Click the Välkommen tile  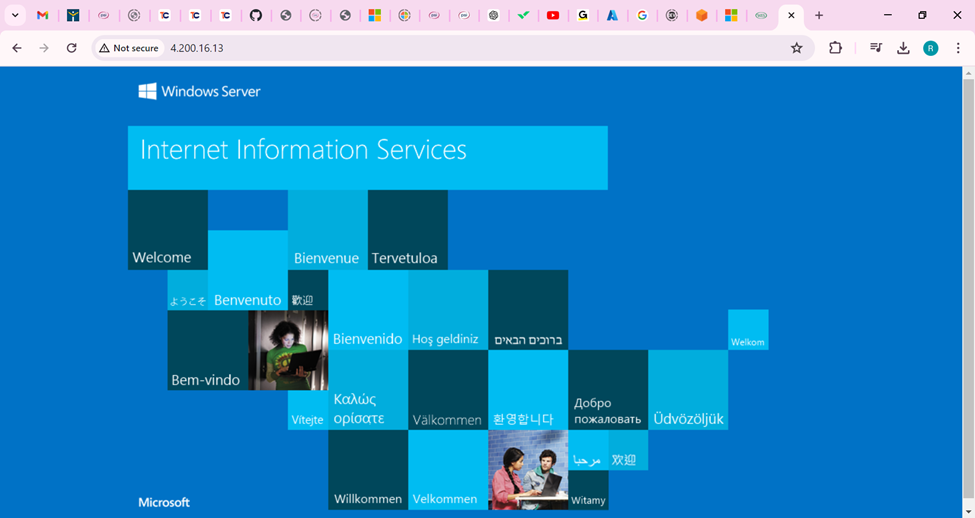coord(448,390)
